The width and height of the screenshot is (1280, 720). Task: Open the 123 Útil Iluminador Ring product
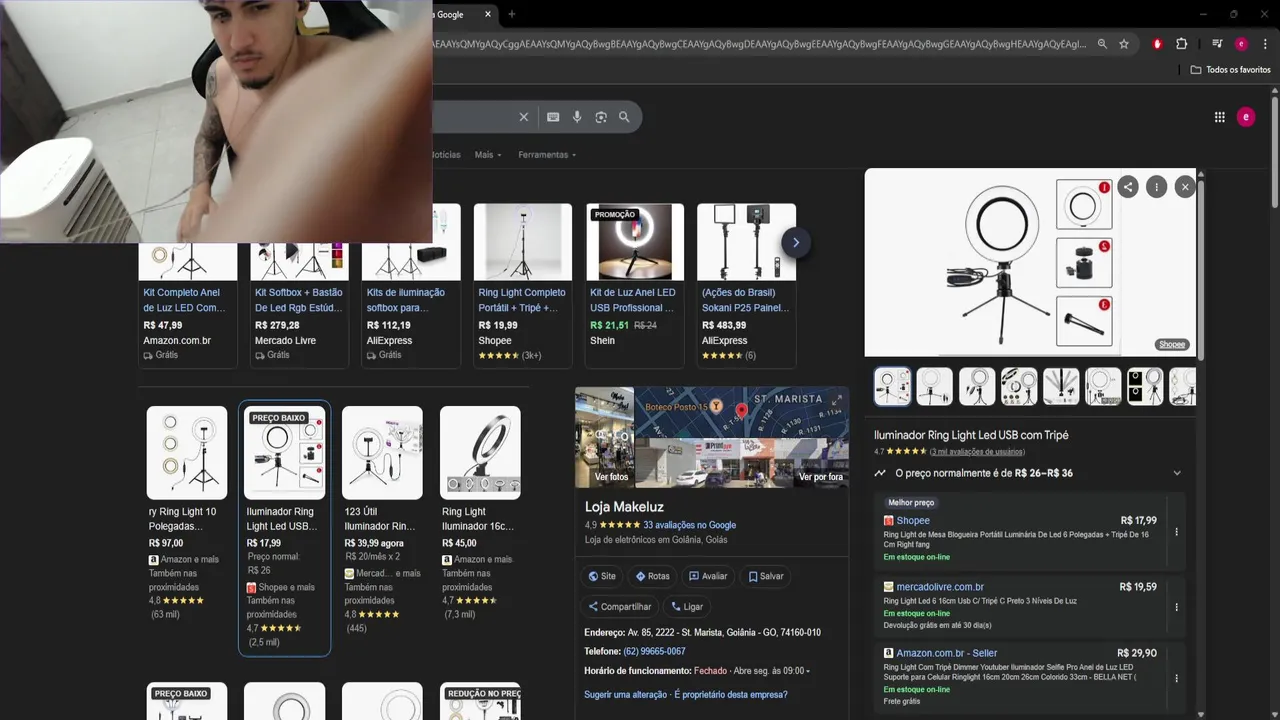tap(382, 520)
